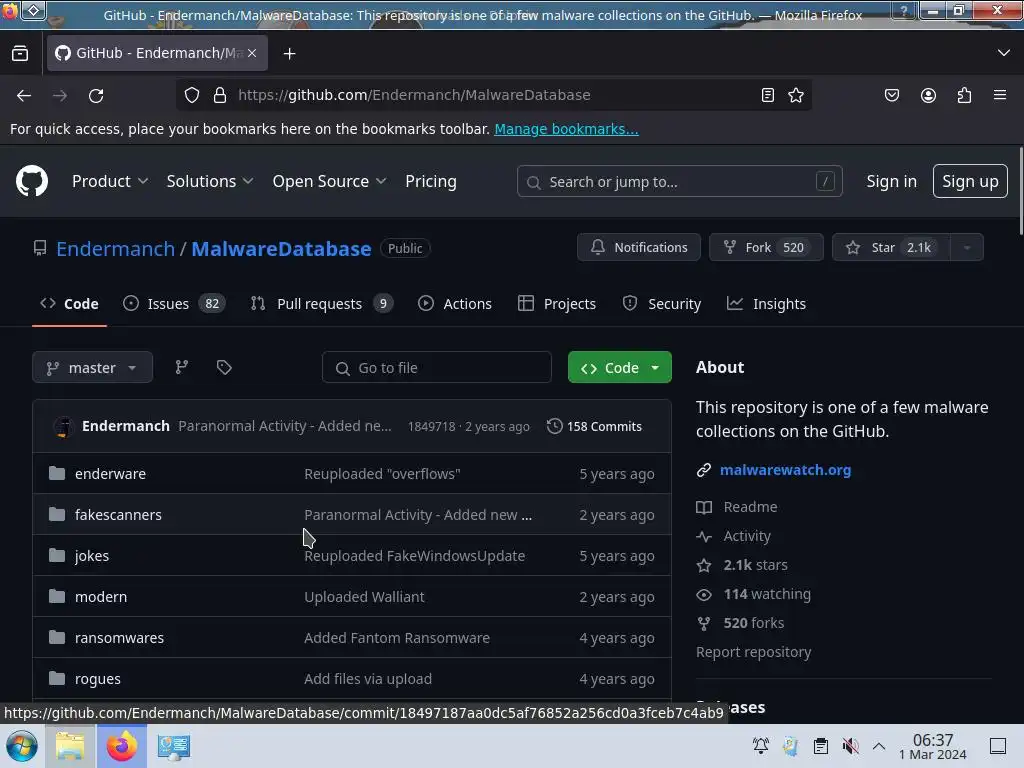Switch to Security tab
The image size is (1024, 768).
point(662,304)
